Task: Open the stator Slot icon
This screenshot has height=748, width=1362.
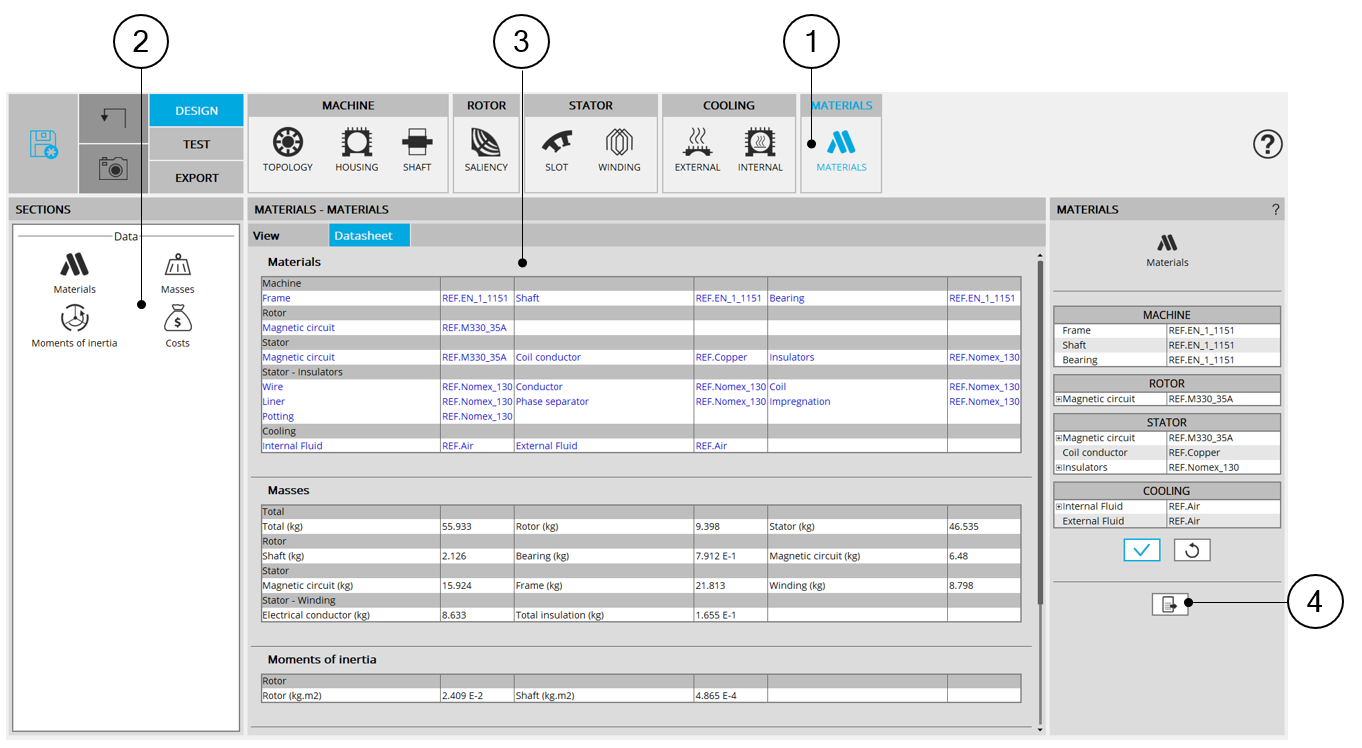Action: click(x=557, y=143)
